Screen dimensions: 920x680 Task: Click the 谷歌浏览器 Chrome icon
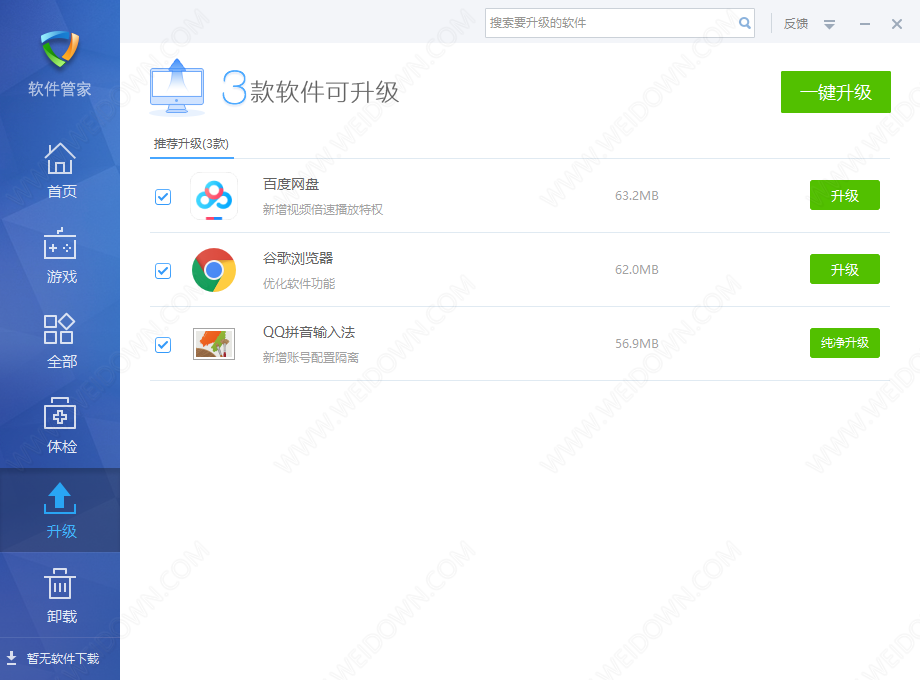214,270
